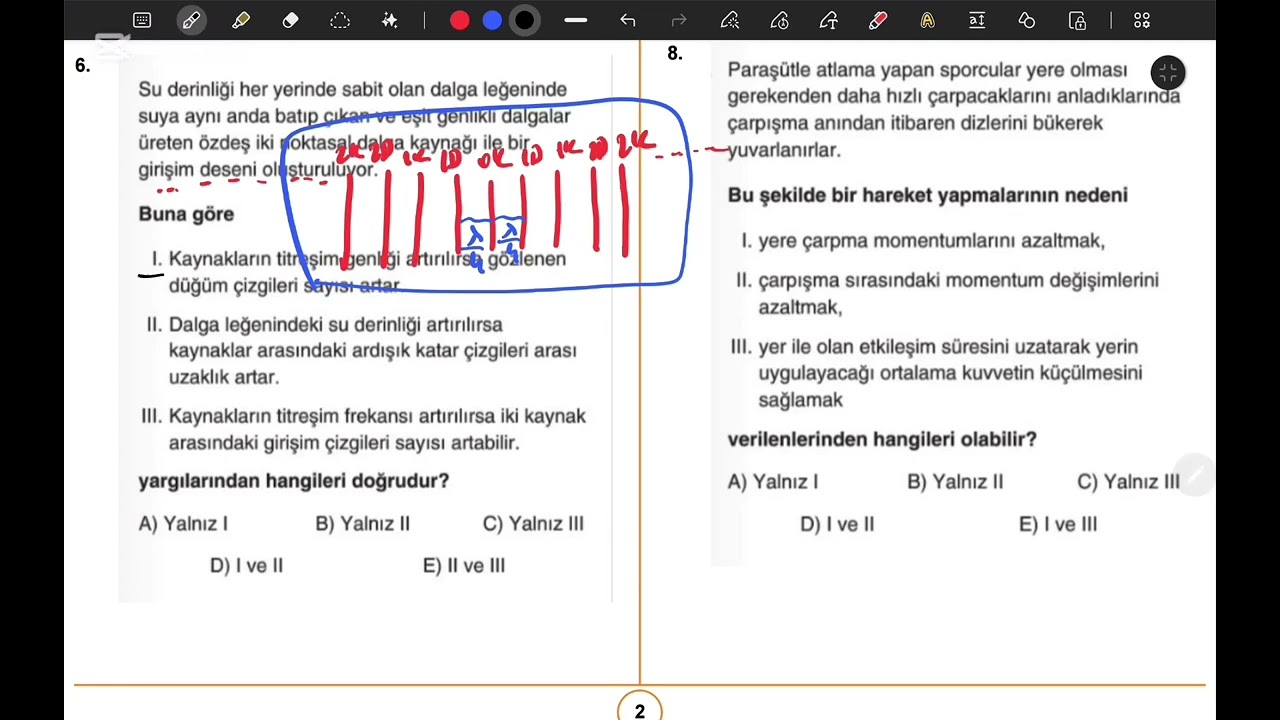This screenshot has width=1280, height=720.
Task: Open the stroke thickness selector
Action: [x=575, y=20]
